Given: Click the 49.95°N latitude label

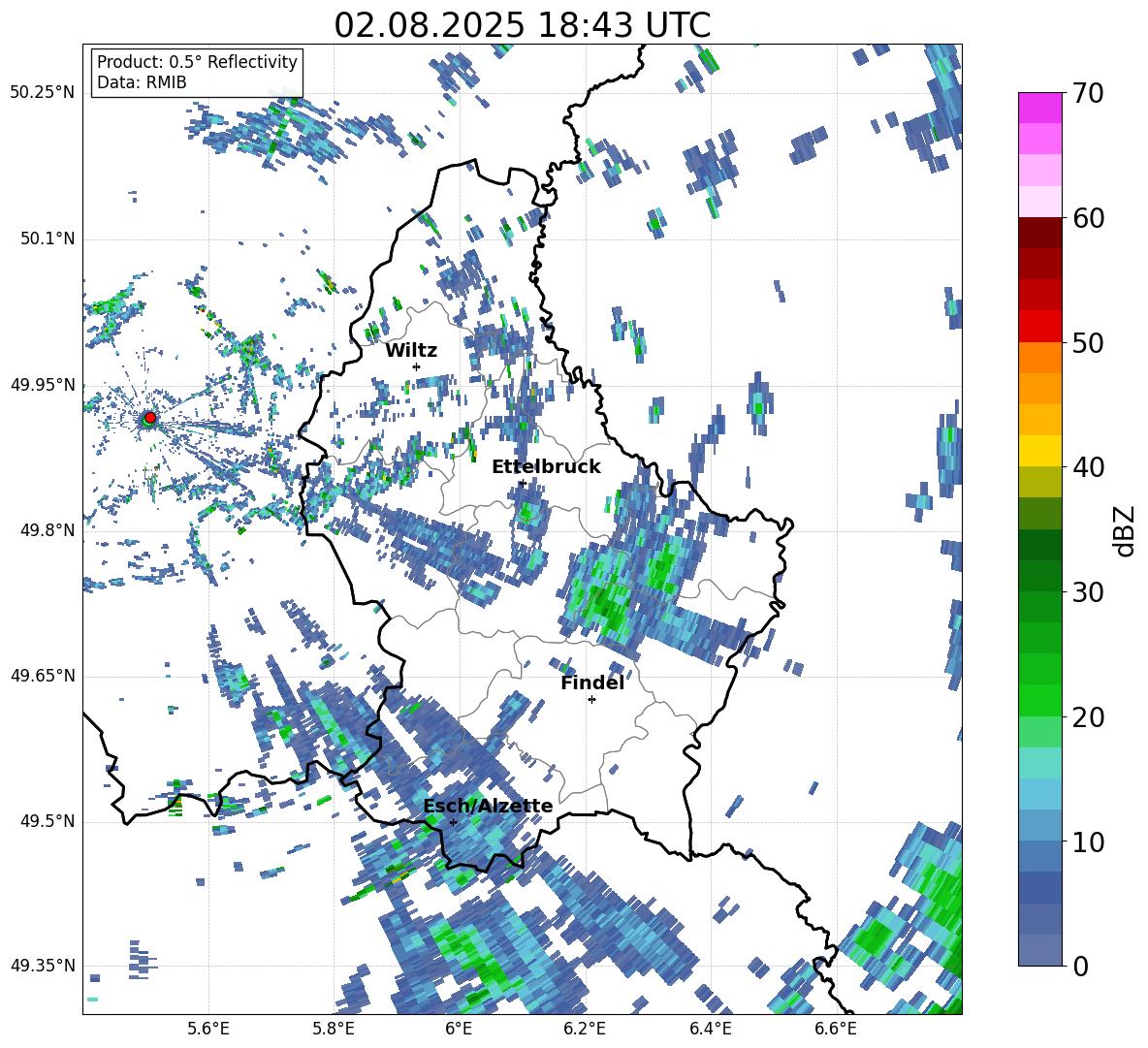Looking at the screenshot, I should (x=43, y=384).
